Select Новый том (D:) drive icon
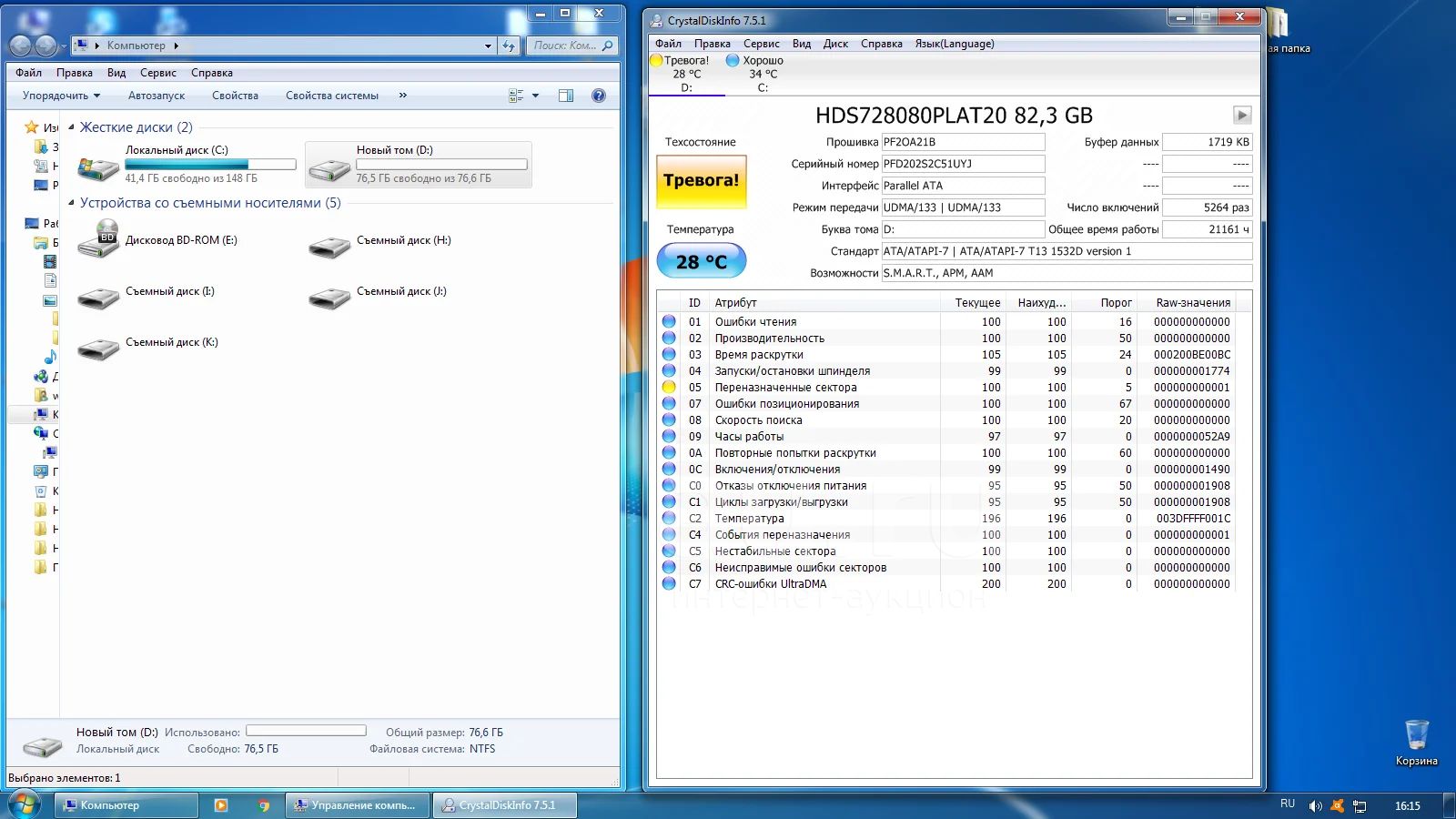Viewport: 1456px width, 819px height. tap(329, 168)
